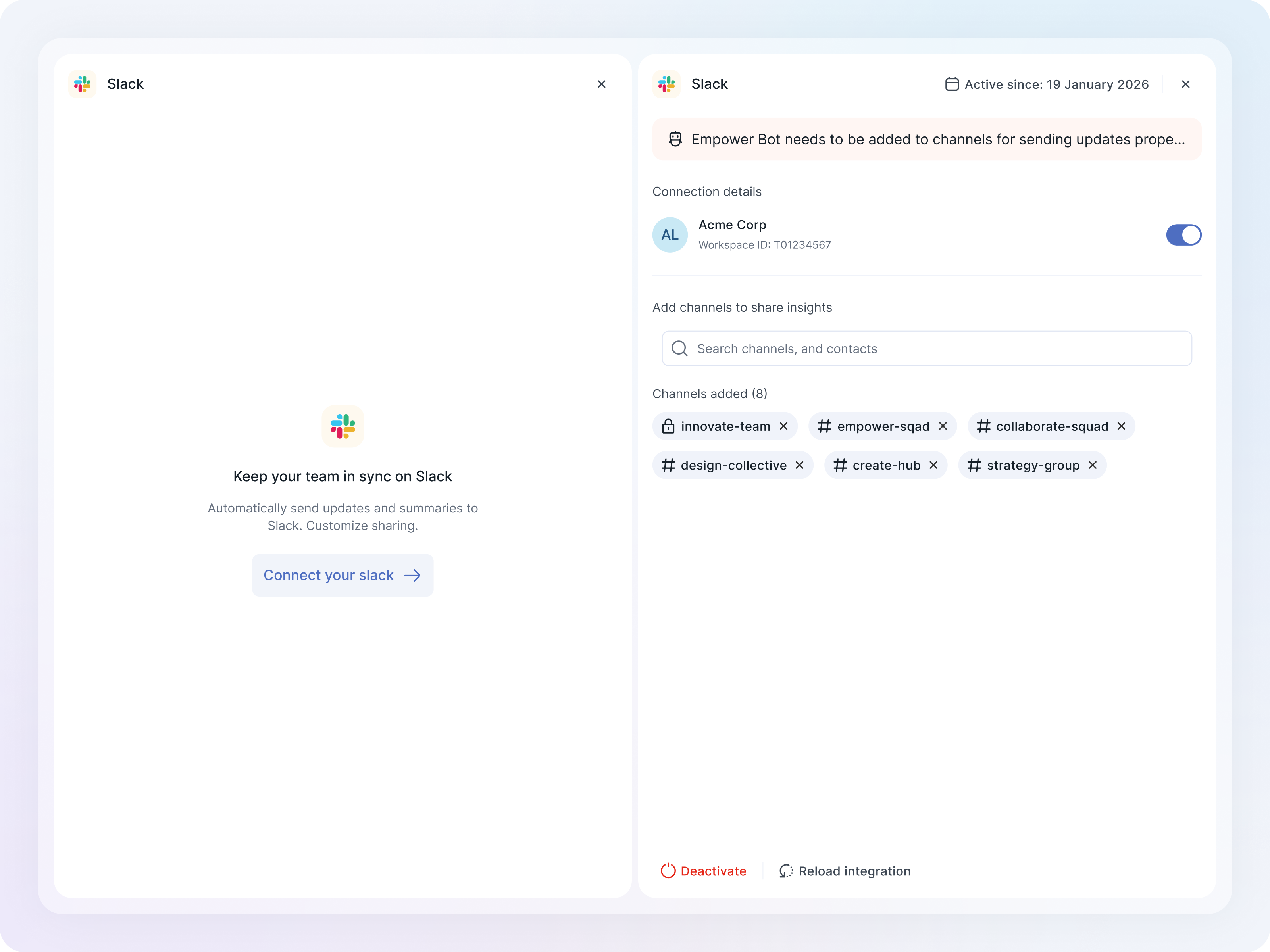Remove the create-hub channel chip
This screenshot has width=1270, height=952.
(933, 465)
